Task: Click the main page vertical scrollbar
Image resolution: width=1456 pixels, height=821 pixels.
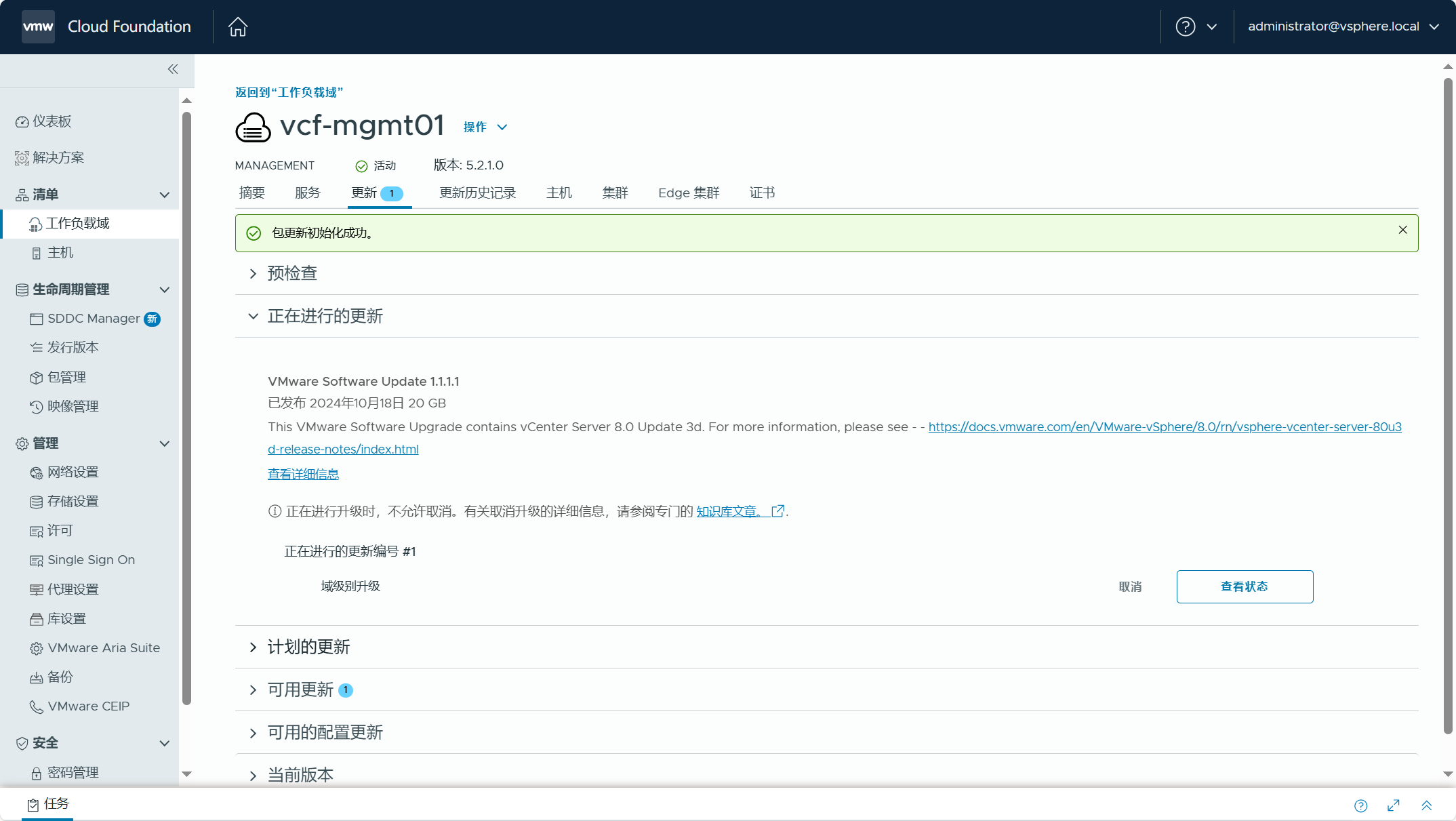Action: (1448, 407)
